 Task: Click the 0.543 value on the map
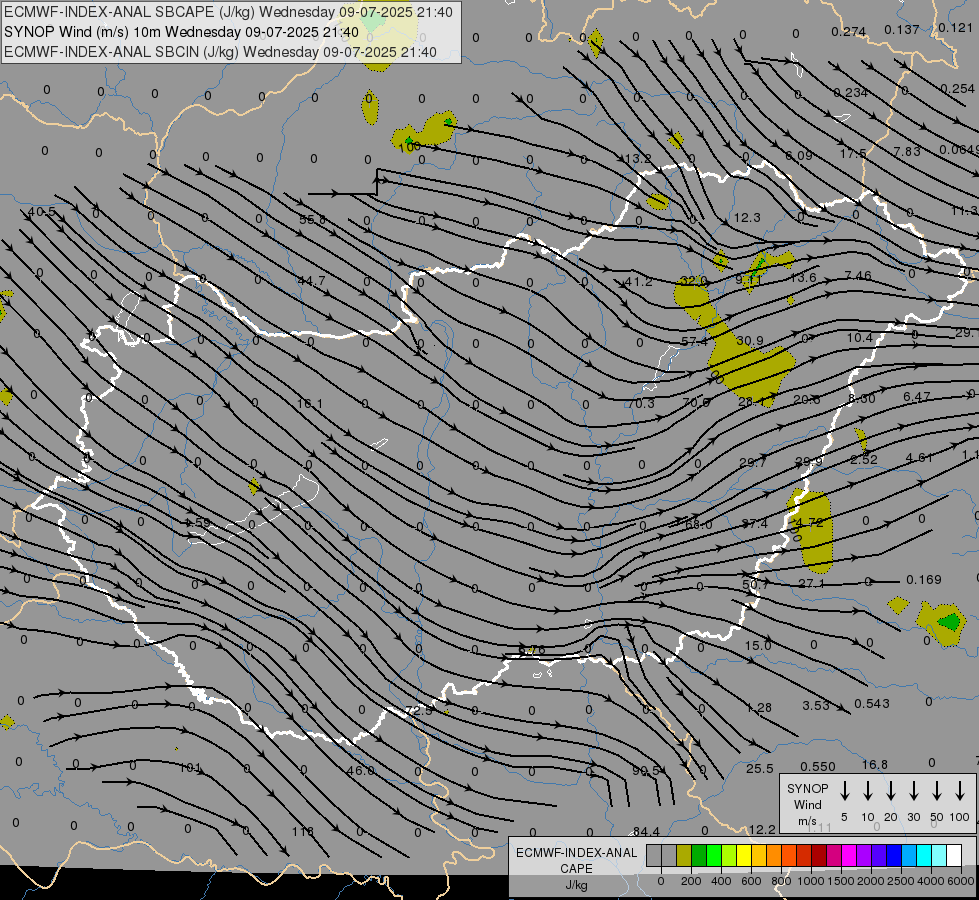[x=872, y=704]
